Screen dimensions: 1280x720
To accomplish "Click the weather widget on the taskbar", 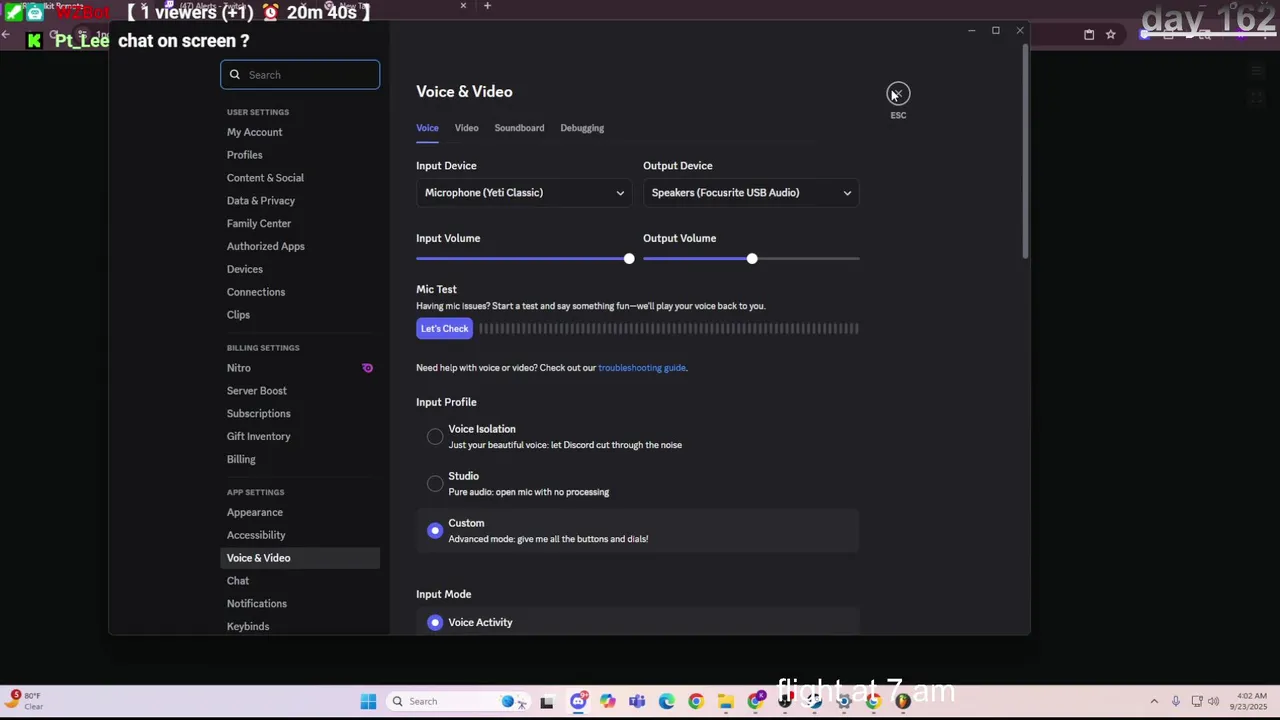I will point(26,701).
